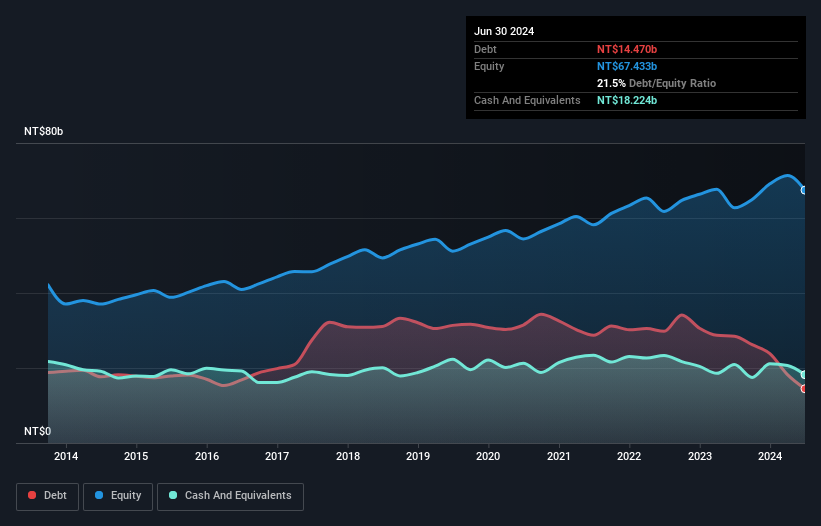Click the 21.5% Debt/Equity Ratio text
Screen dimensions: 821x526
coord(656,83)
